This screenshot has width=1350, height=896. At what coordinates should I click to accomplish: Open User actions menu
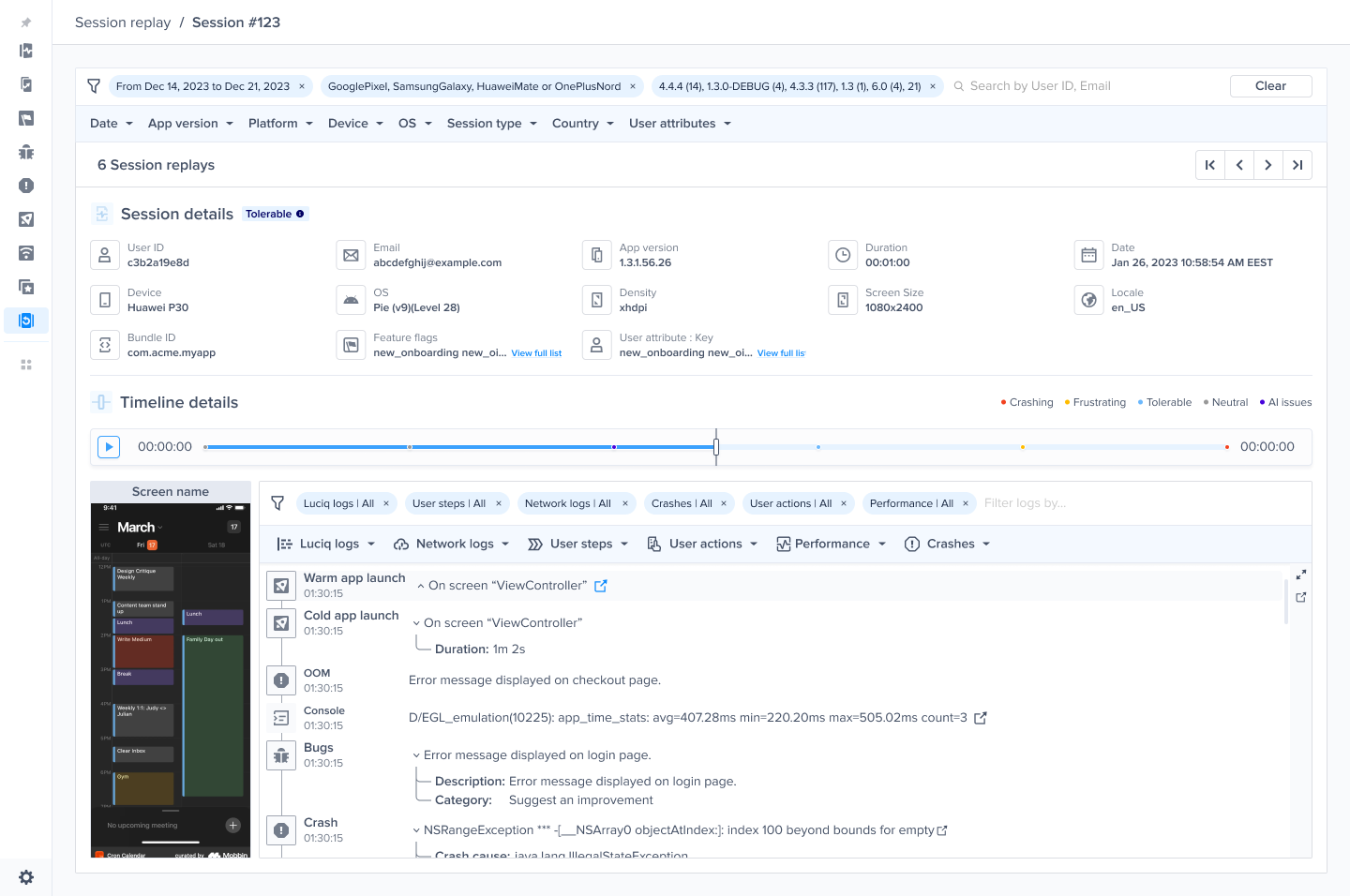(x=702, y=545)
